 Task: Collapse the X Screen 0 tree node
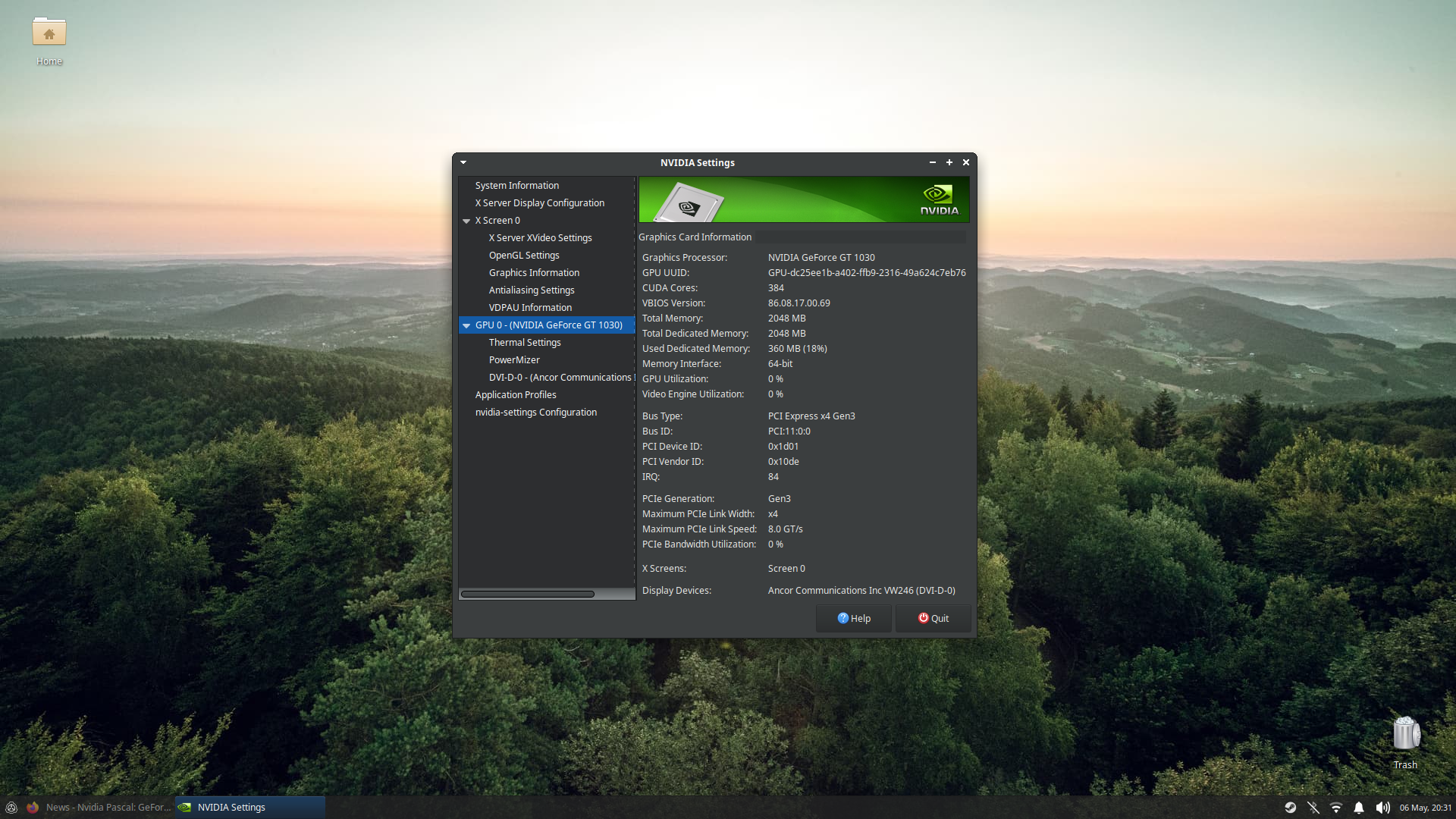466,221
